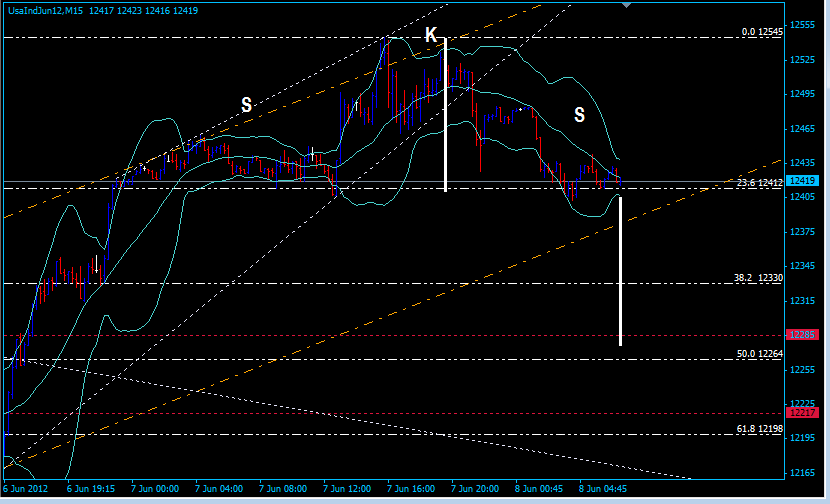This screenshot has width=830, height=504.
Task: Click the '8 Jun 00:45' time axis label
Action: 539,489
